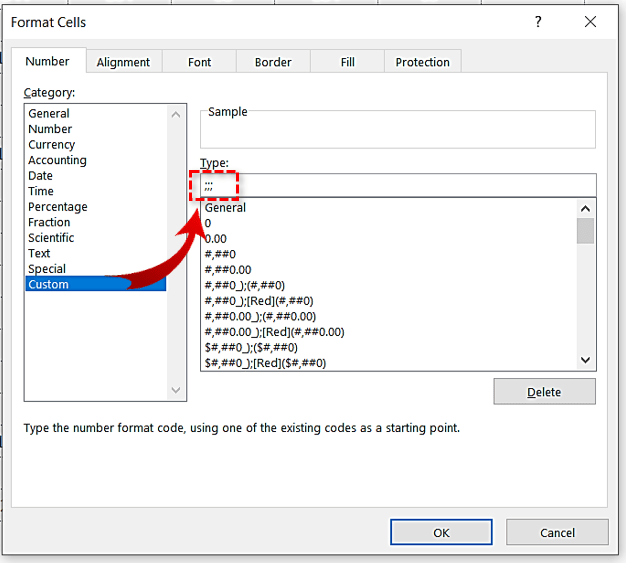
Task: Click the Cancel button
Action: [557, 533]
